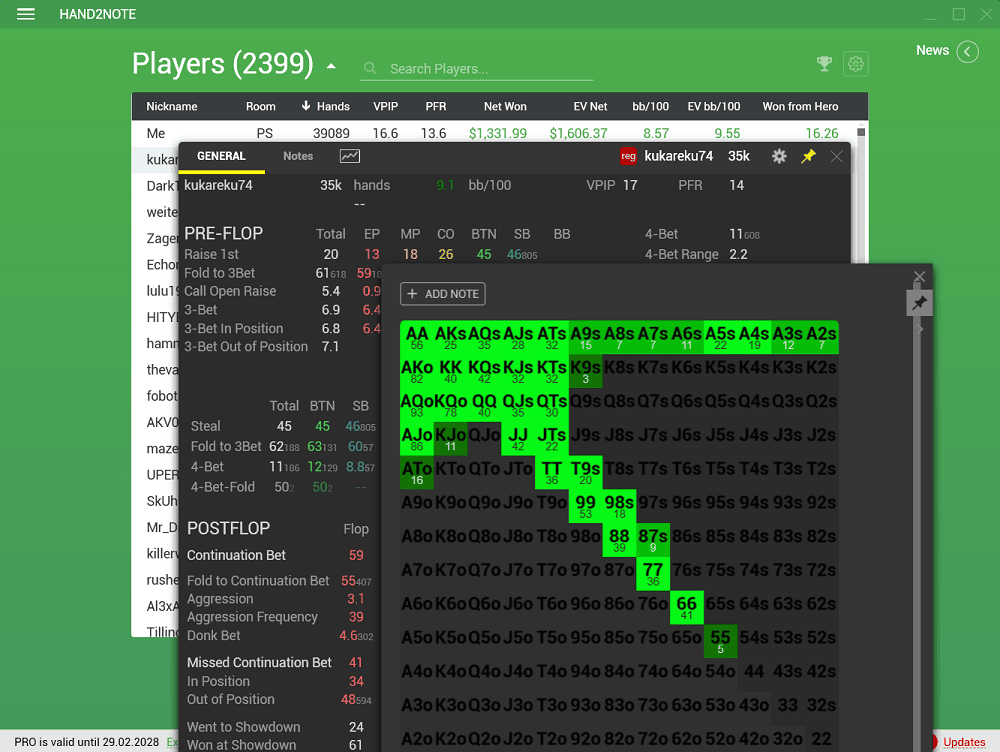
Task: Sort players by Hands column
Action: [x=325, y=107]
